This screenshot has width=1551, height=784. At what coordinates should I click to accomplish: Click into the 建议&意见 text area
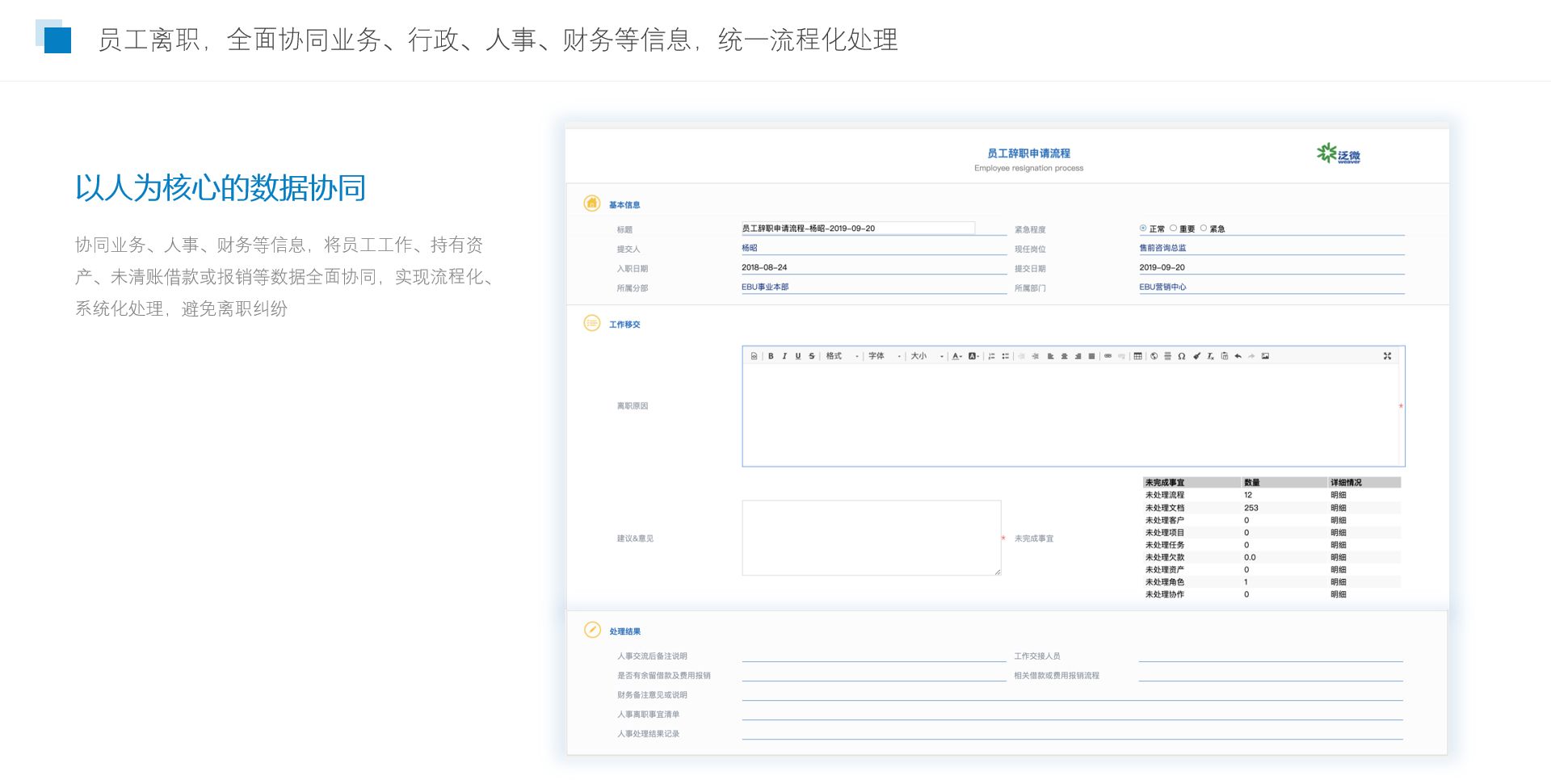pyautogui.click(x=871, y=538)
